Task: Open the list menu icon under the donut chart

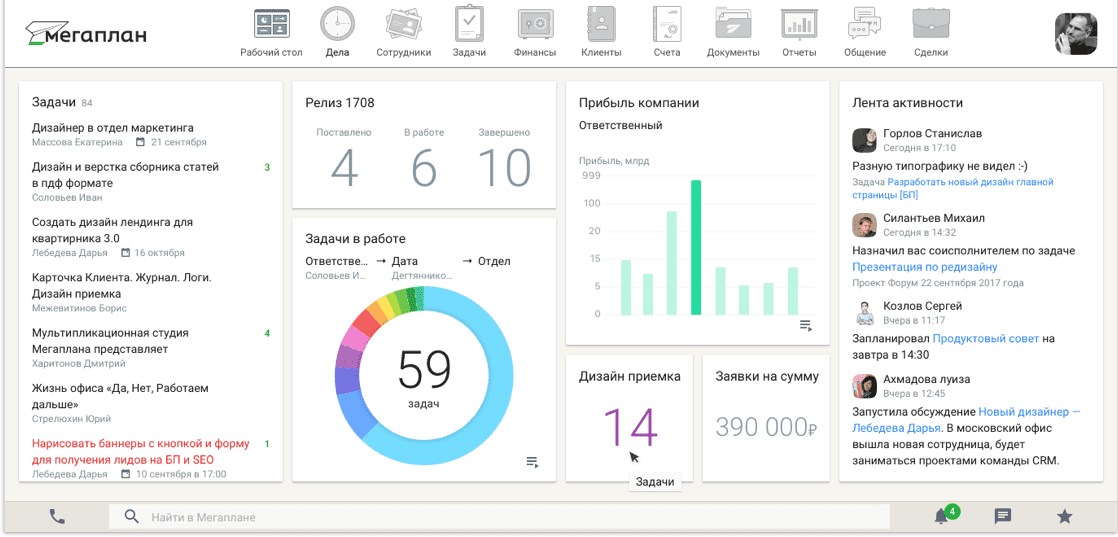Action: pos(532,462)
